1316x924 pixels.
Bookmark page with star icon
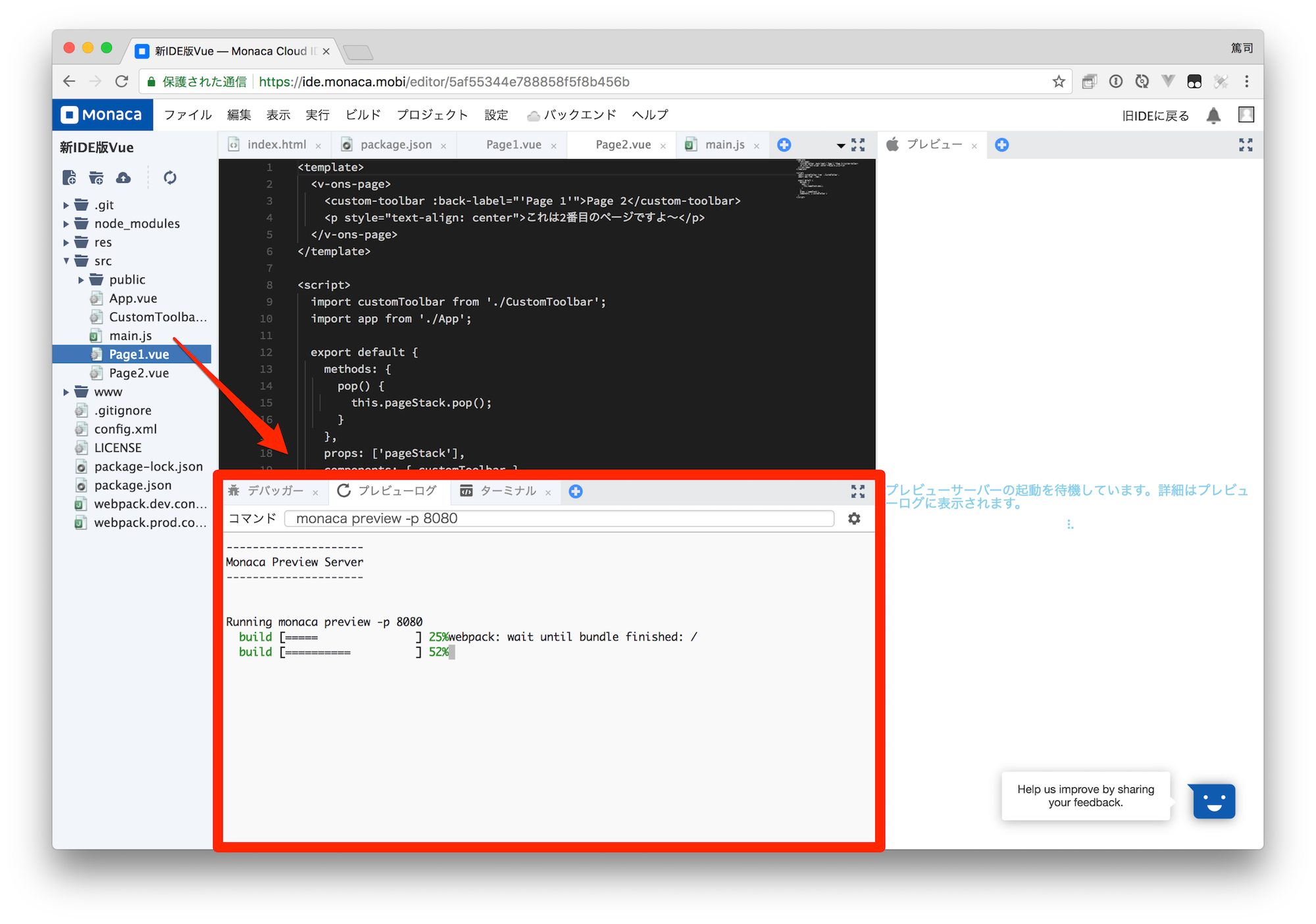pyautogui.click(x=1058, y=82)
